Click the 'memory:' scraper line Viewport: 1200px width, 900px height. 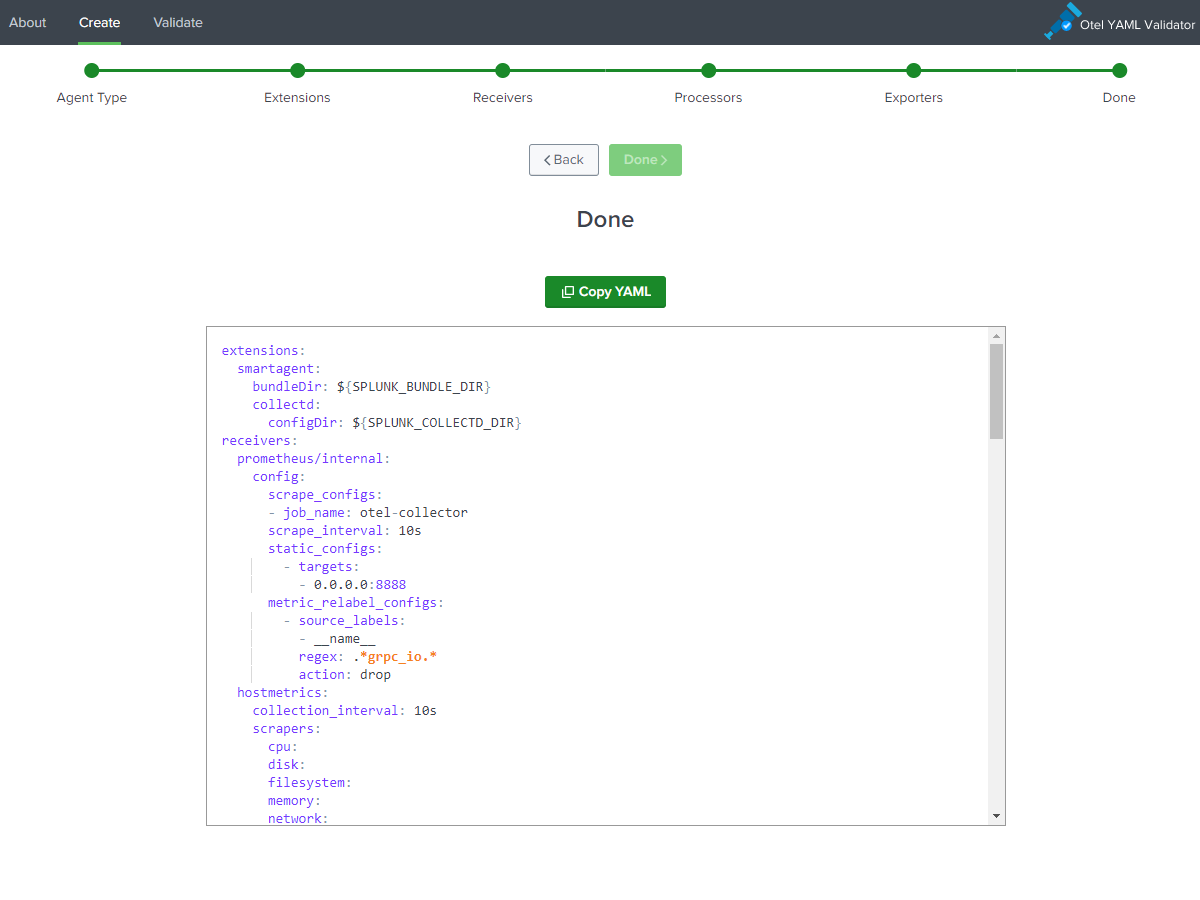pyautogui.click(x=294, y=801)
